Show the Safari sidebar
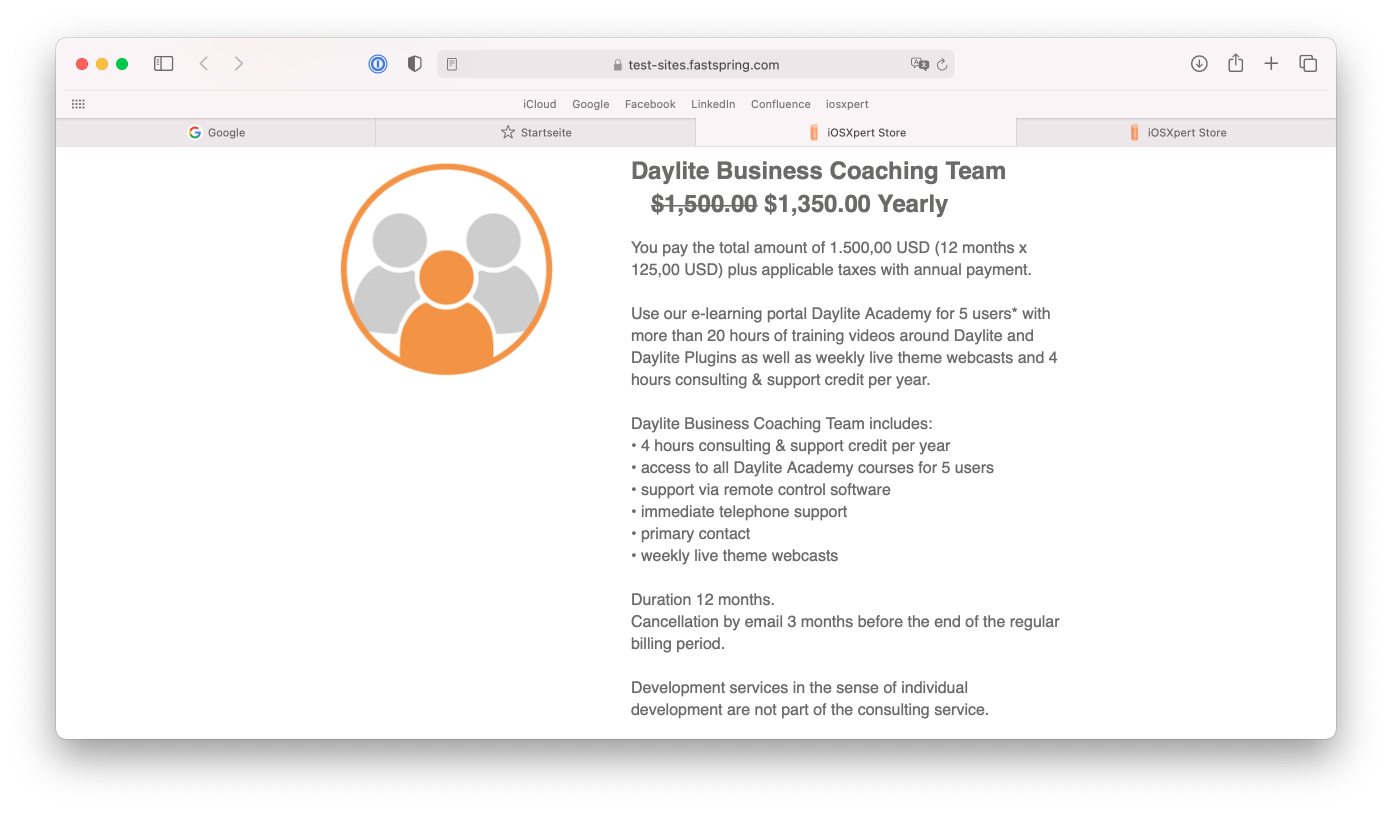 164,64
